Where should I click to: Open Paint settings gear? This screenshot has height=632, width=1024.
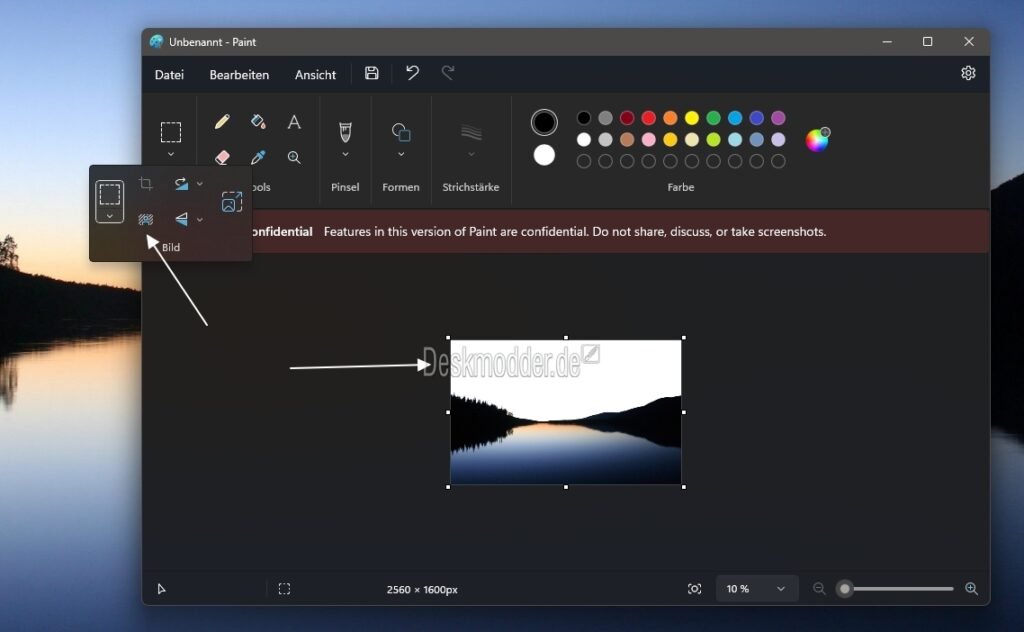[968, 73]
